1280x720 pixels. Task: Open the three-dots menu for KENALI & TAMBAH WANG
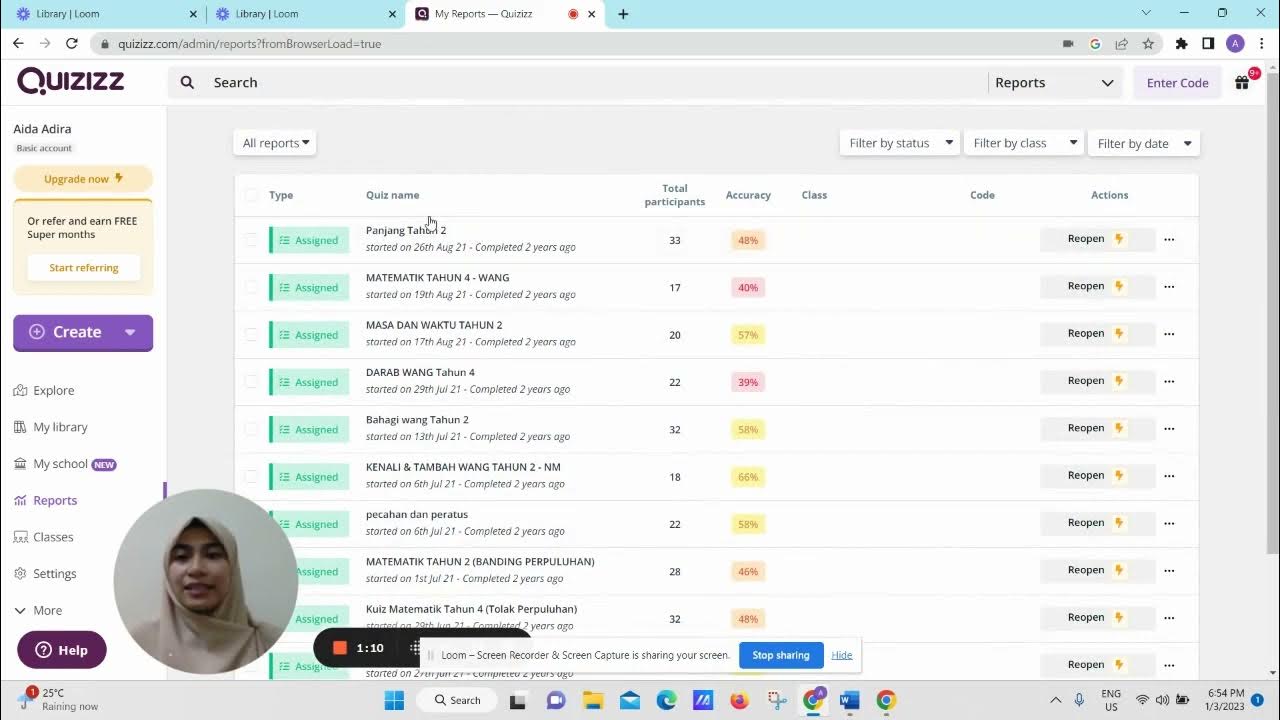pyautogui.click(x=1169, y=476)
